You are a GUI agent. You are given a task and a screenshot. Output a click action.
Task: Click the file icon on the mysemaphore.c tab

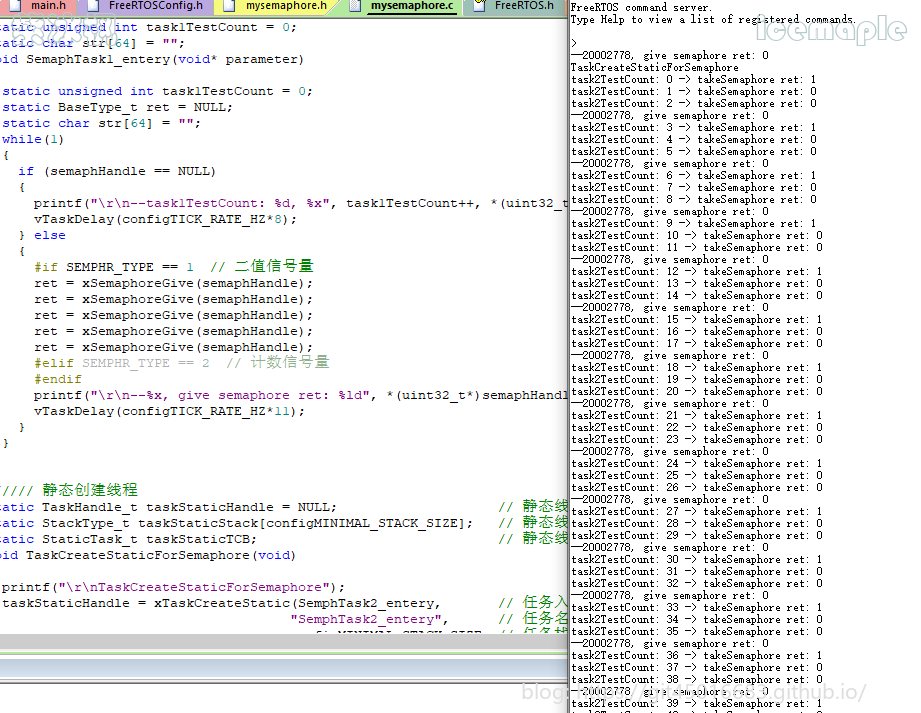click(355, 6)
